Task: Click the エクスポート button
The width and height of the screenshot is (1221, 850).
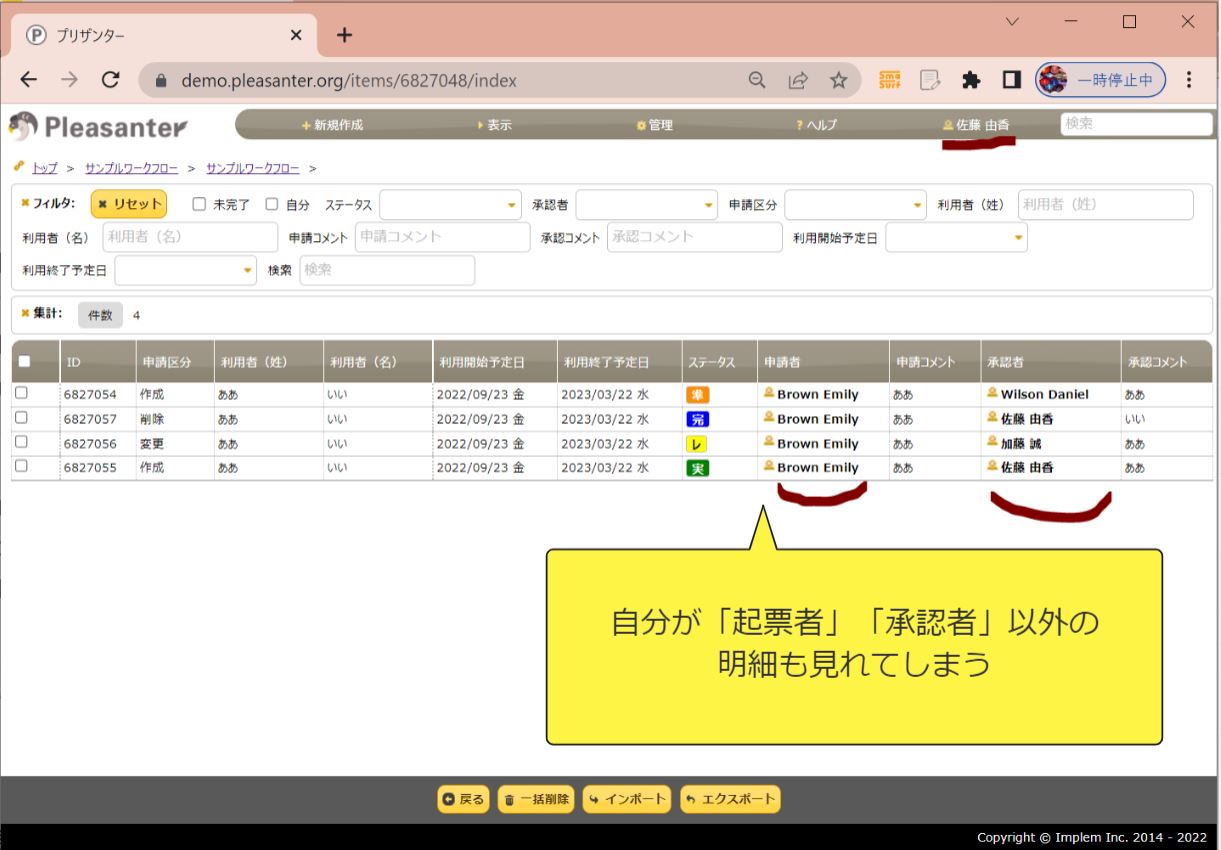Action: coord(730,799)
